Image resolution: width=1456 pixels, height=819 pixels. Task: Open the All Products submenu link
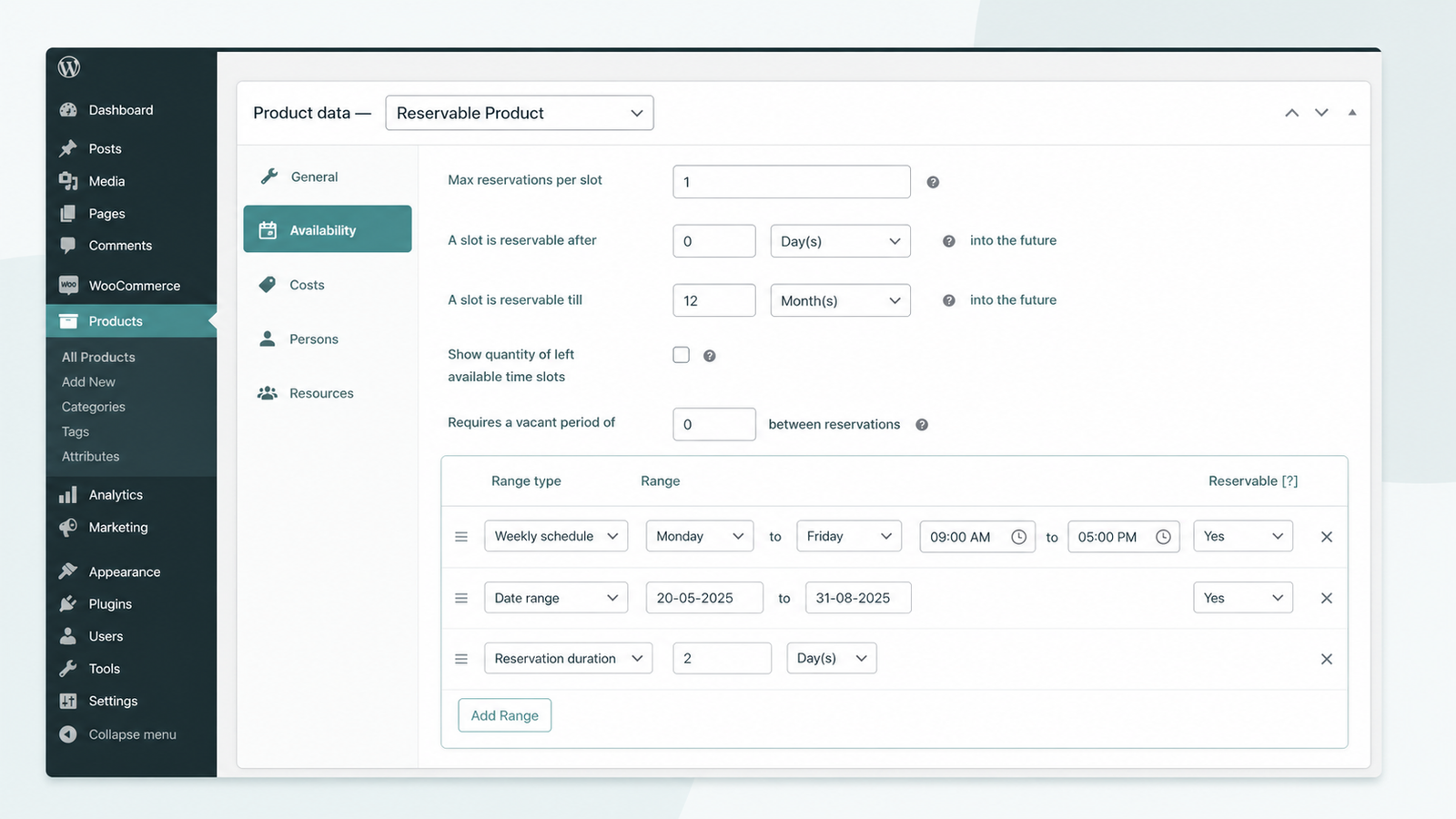click(98, 358)
